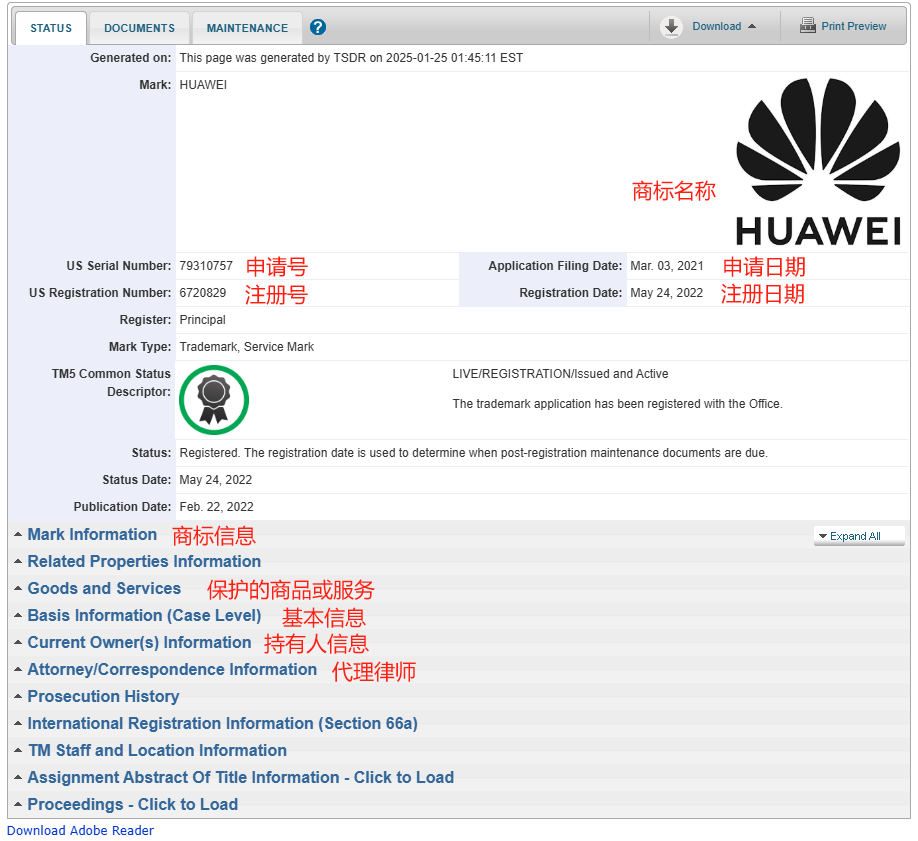Toggle the Basis Information (Case Level) section
This screenshot has width=918, height=841.
[144, 616]
